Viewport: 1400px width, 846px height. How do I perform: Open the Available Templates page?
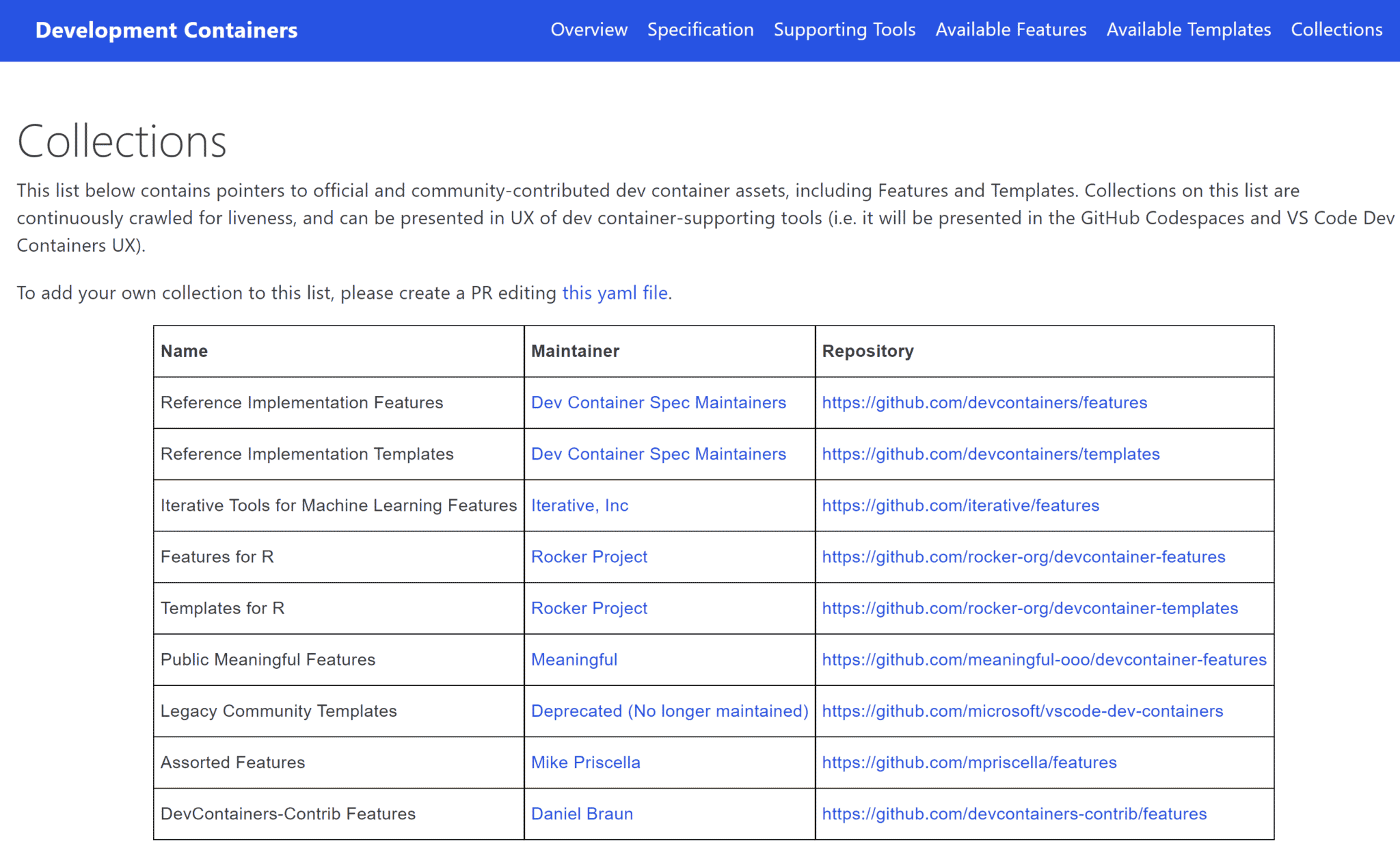pos(1188,30)
